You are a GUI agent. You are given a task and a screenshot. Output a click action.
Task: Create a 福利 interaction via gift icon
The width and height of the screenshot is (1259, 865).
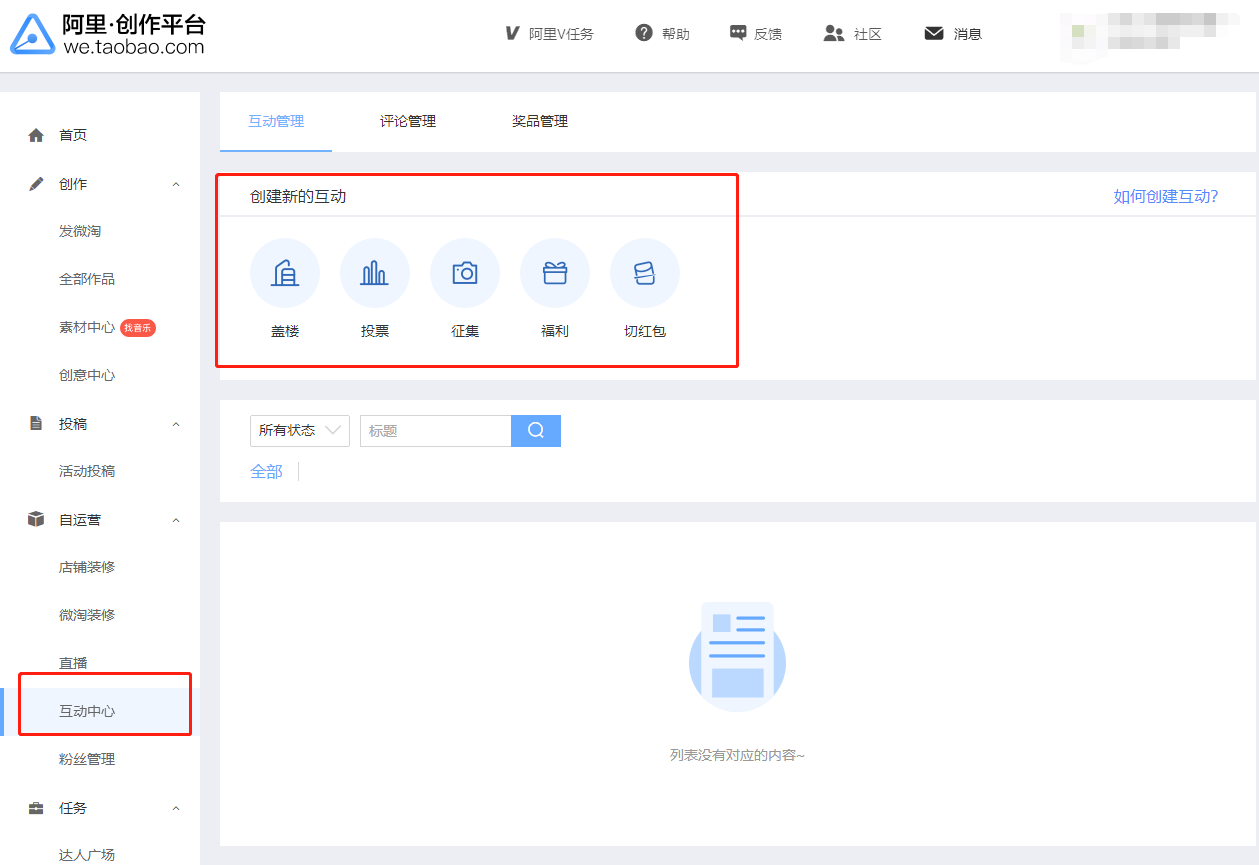point(555,273)
